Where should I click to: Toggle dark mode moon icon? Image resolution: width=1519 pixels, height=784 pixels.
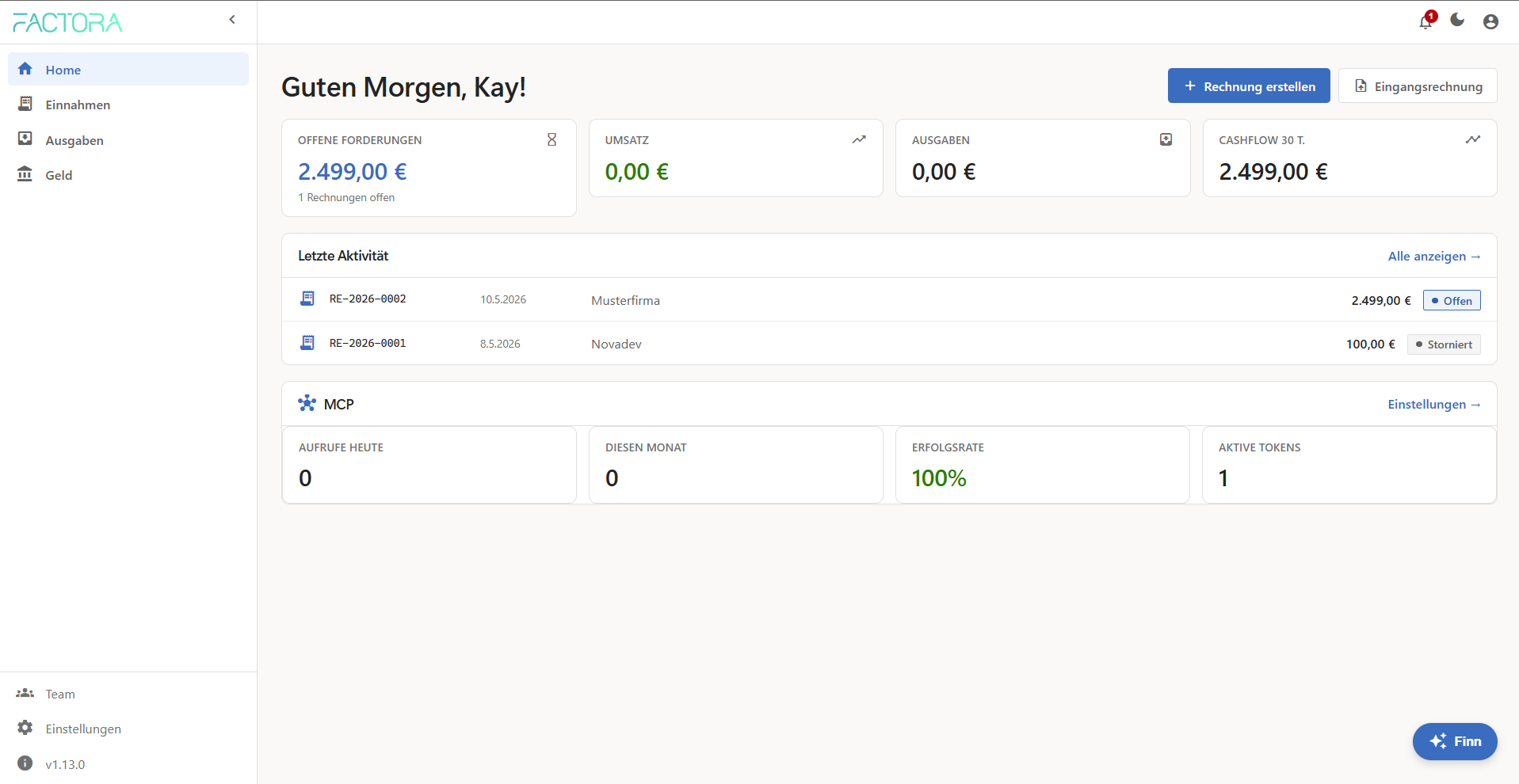coord(1457,21)
